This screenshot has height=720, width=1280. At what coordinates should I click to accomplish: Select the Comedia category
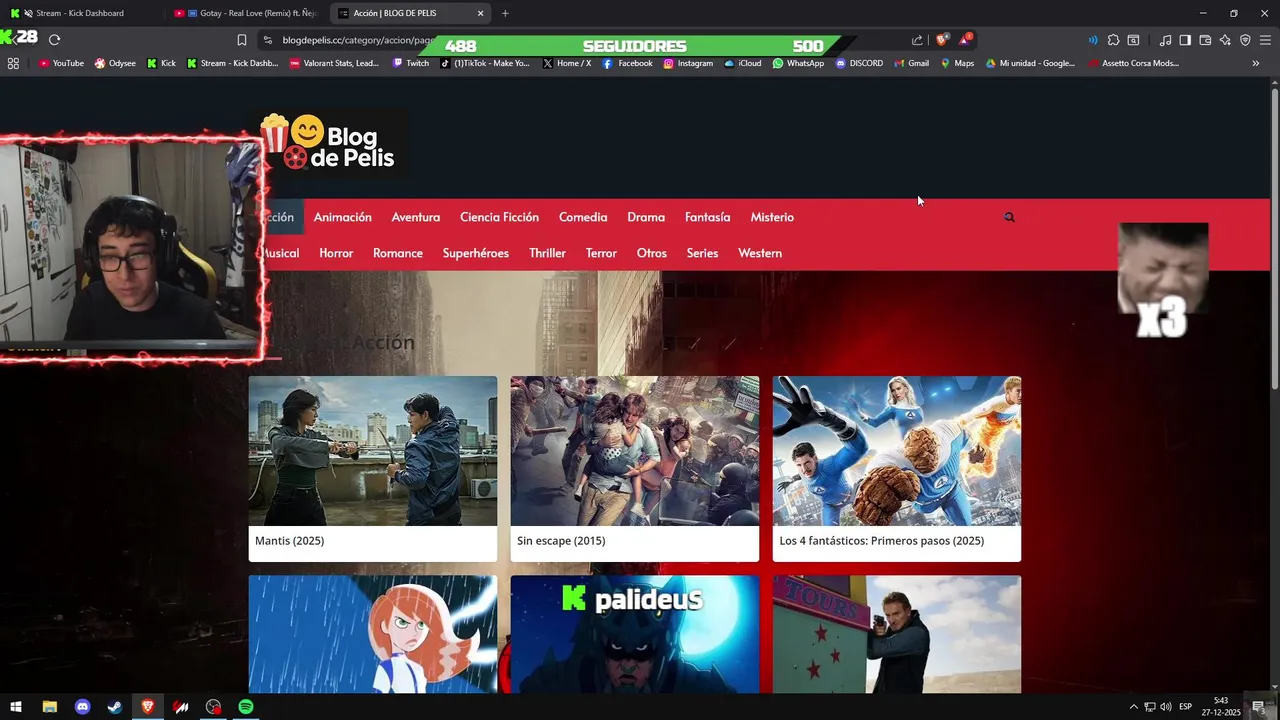point(583,217)
